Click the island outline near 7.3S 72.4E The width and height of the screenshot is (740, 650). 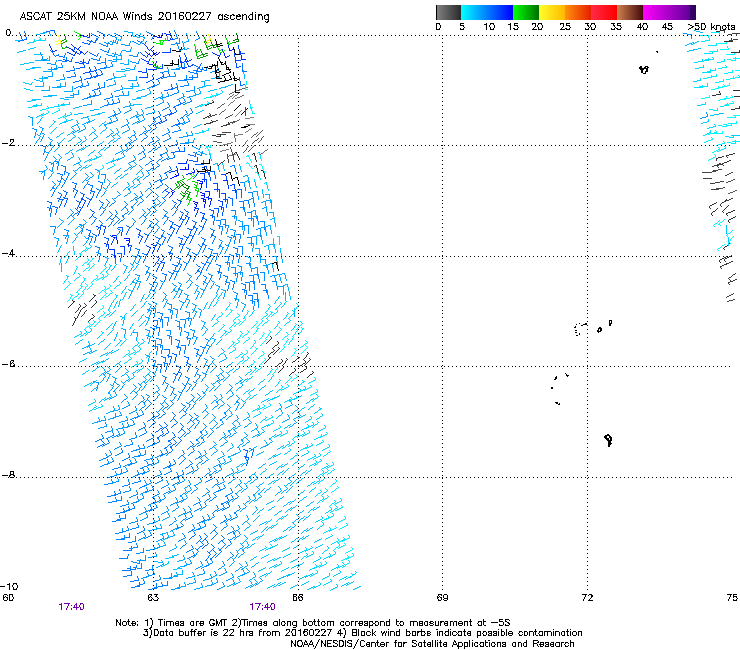pyautogui.click(x=608, y=440)
